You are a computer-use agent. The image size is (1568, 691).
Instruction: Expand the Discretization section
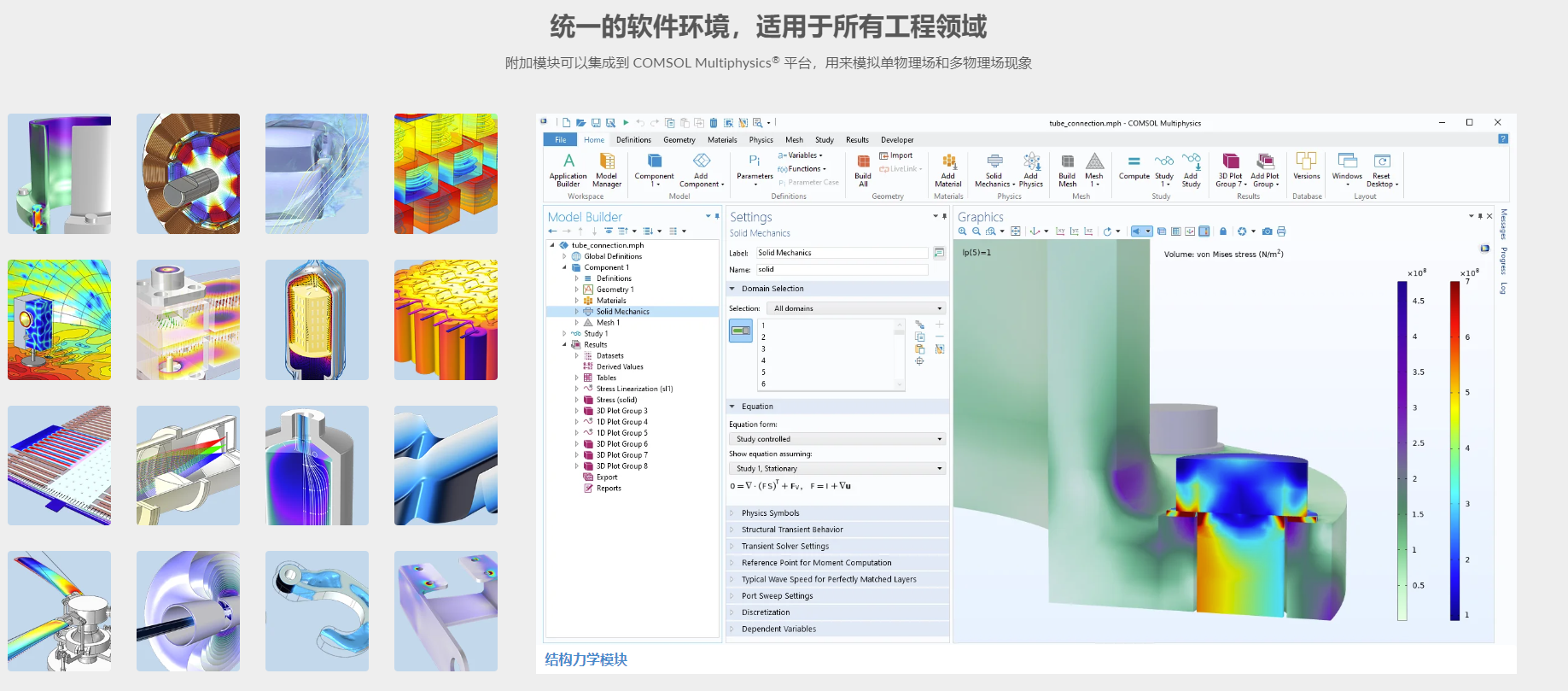(837, 612)
